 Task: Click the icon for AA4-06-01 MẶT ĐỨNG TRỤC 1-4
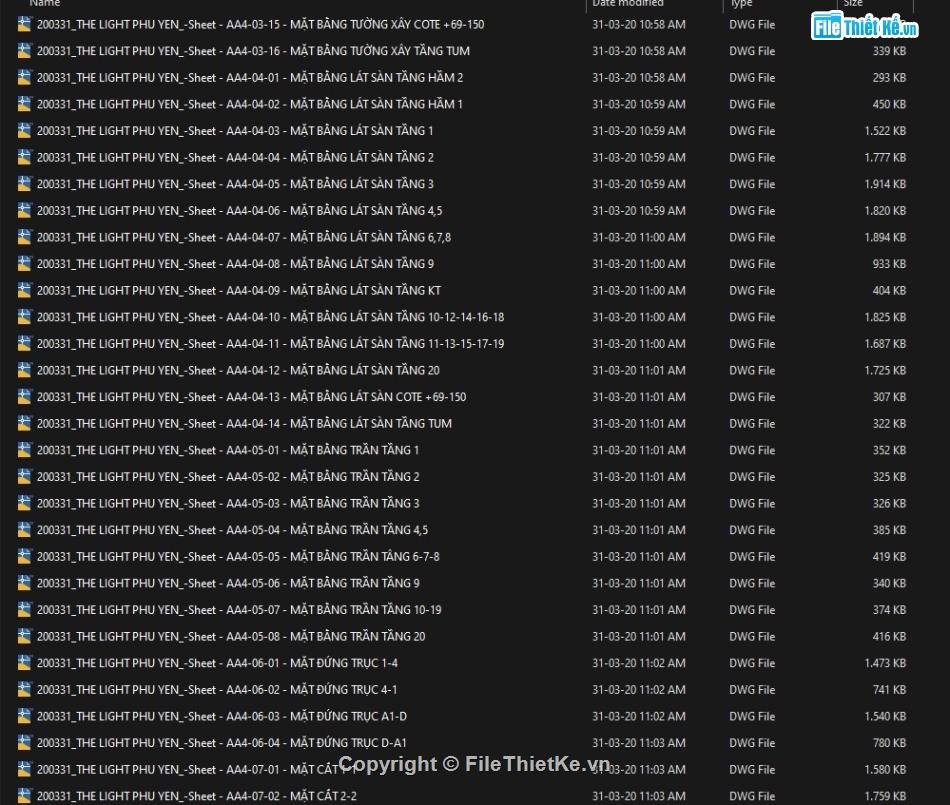click(x=24, y=663)
